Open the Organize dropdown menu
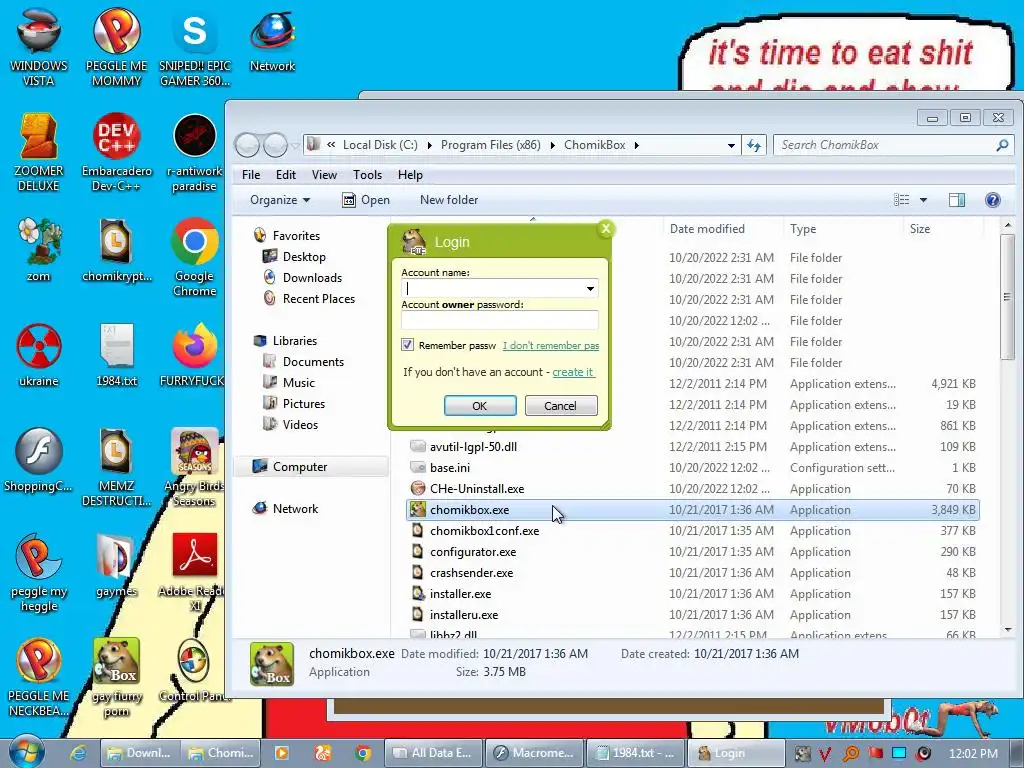Image resolution: width=1024 pixels, height=768 pixels. click(x=280, y=200)
